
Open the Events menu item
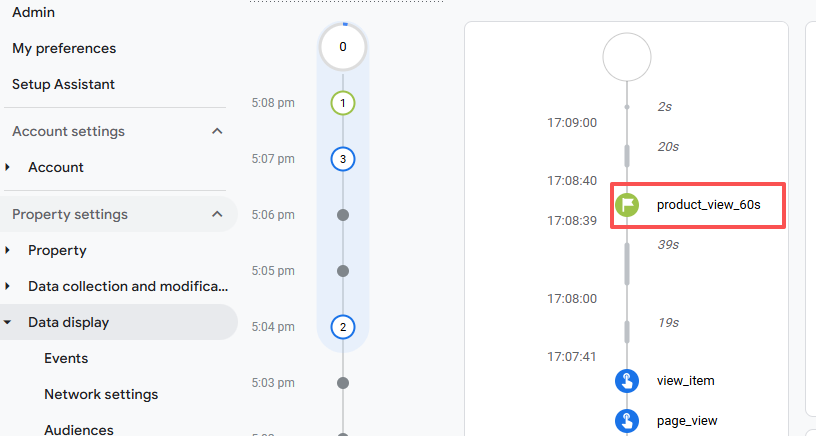pos(66,358)
